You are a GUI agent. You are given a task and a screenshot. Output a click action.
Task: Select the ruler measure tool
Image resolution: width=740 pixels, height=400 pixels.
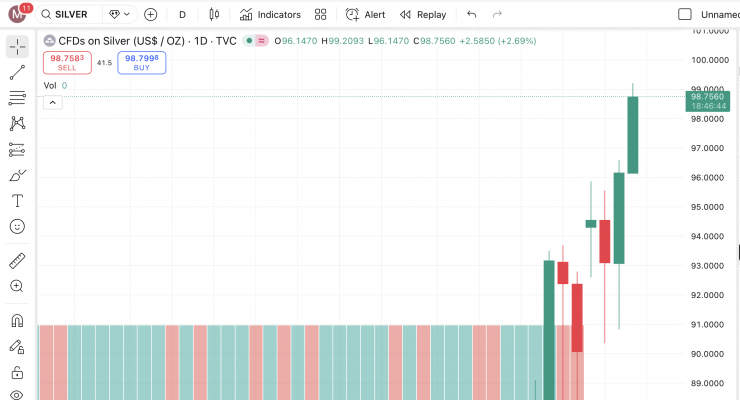(x=17, y=261)
